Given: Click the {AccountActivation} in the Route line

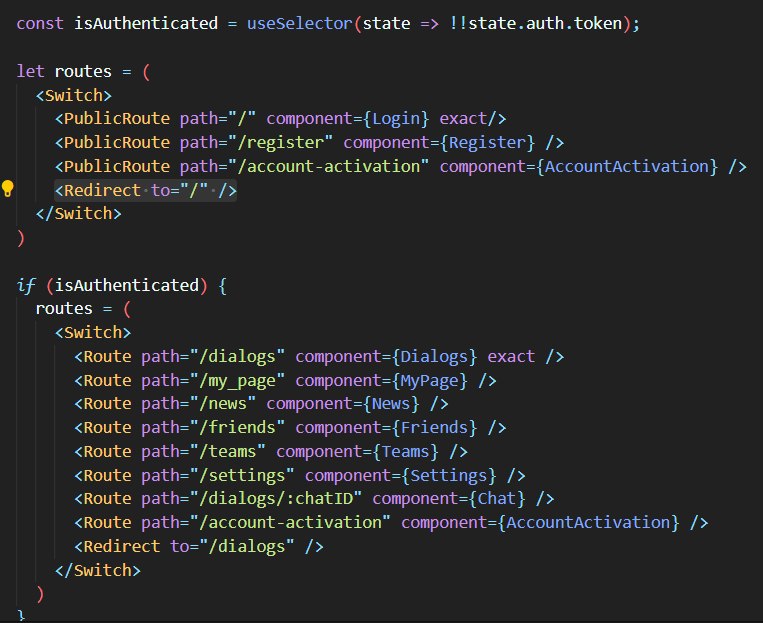Looking at the screenshot, I should 588,522.
